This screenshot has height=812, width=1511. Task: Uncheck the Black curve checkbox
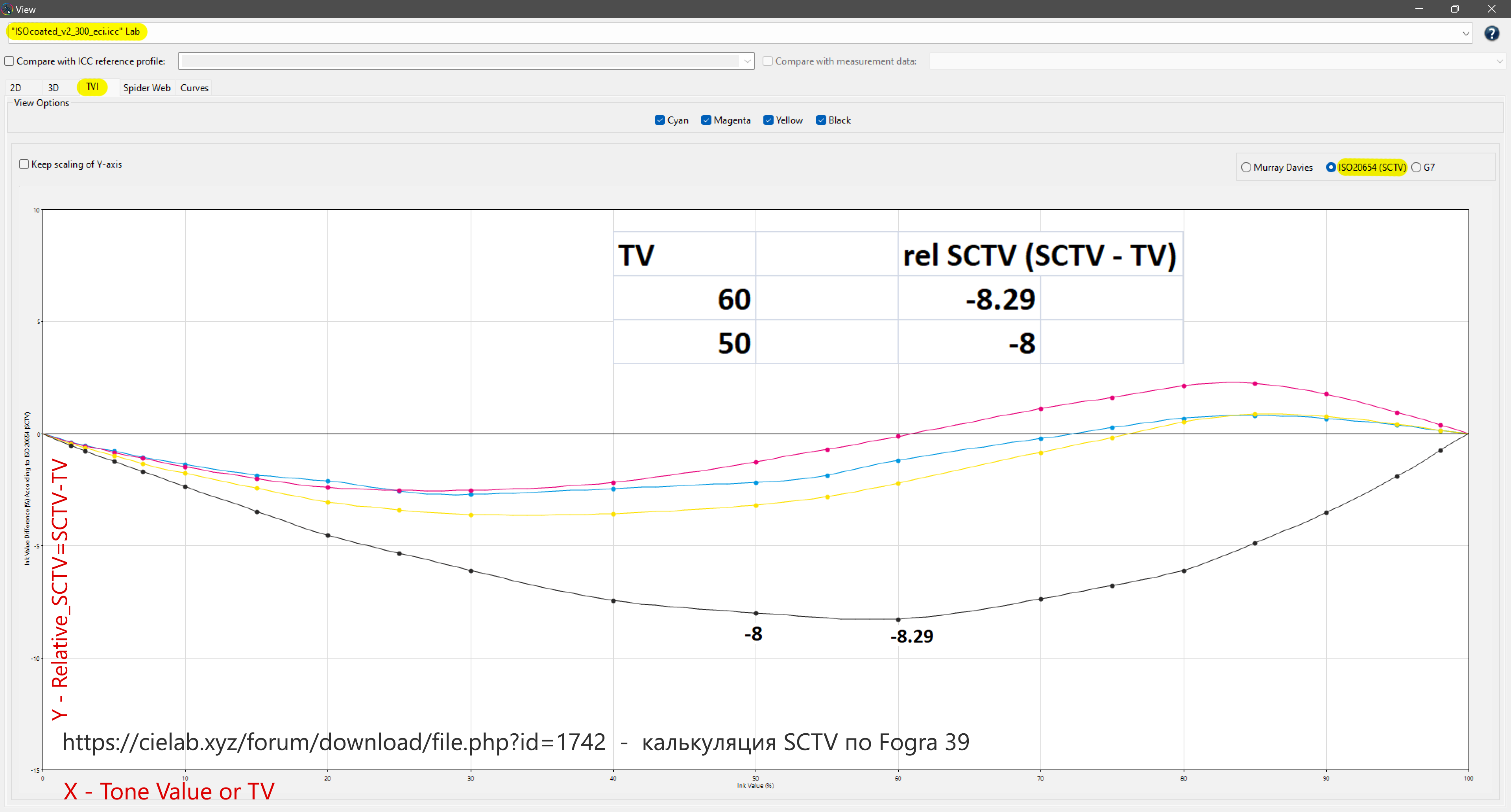tap(821, 120)
